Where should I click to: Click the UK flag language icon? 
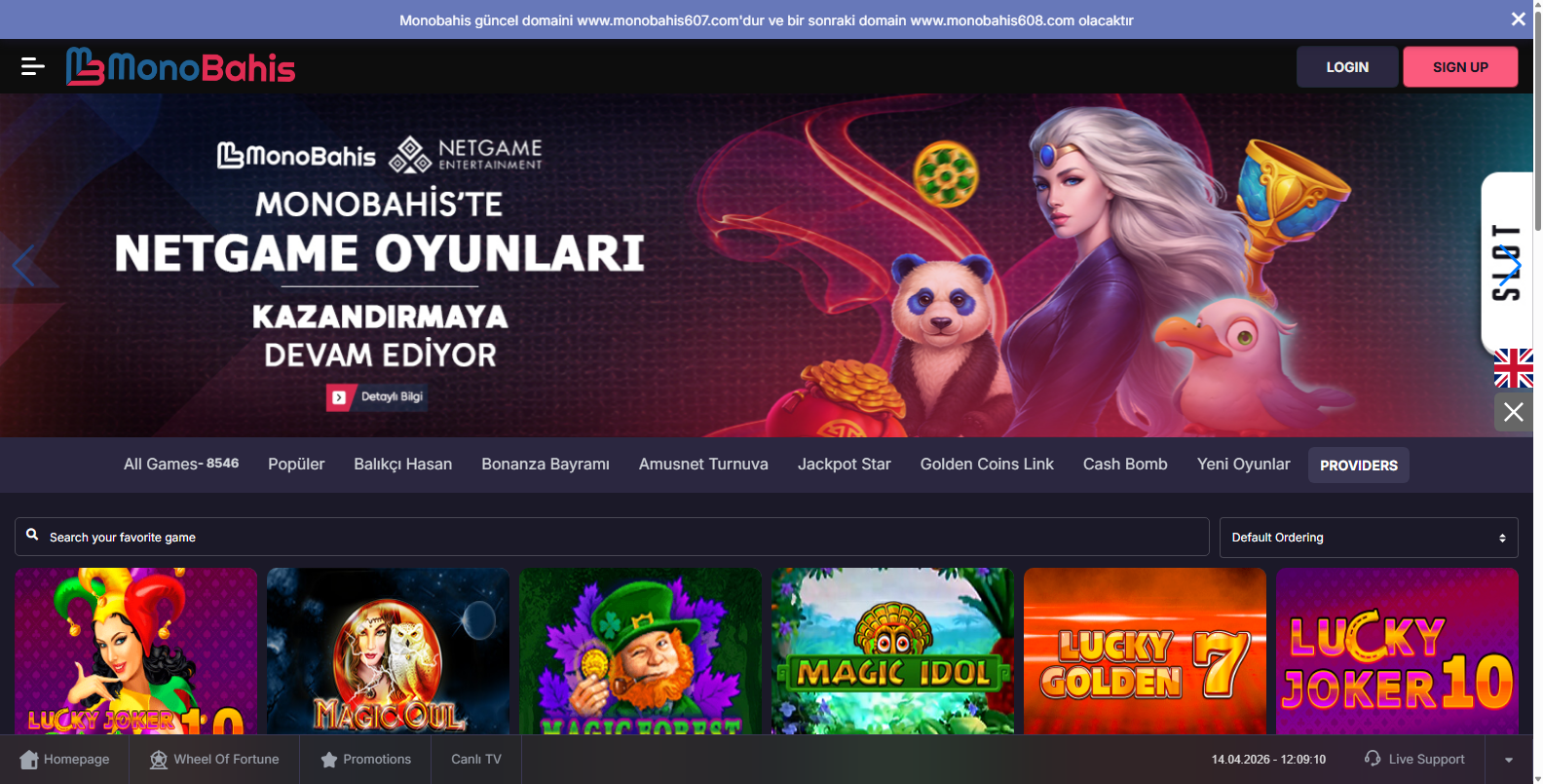[1513, 368]
